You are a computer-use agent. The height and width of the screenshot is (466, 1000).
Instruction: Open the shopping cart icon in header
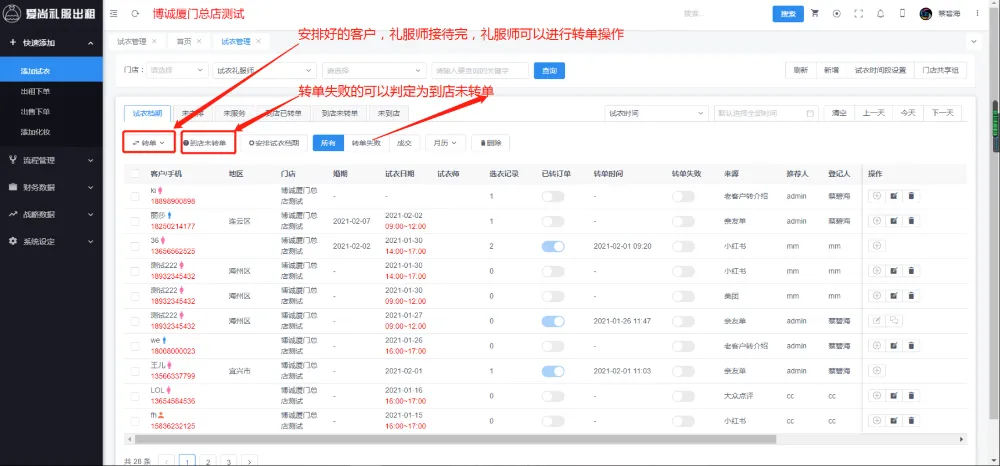815,14
